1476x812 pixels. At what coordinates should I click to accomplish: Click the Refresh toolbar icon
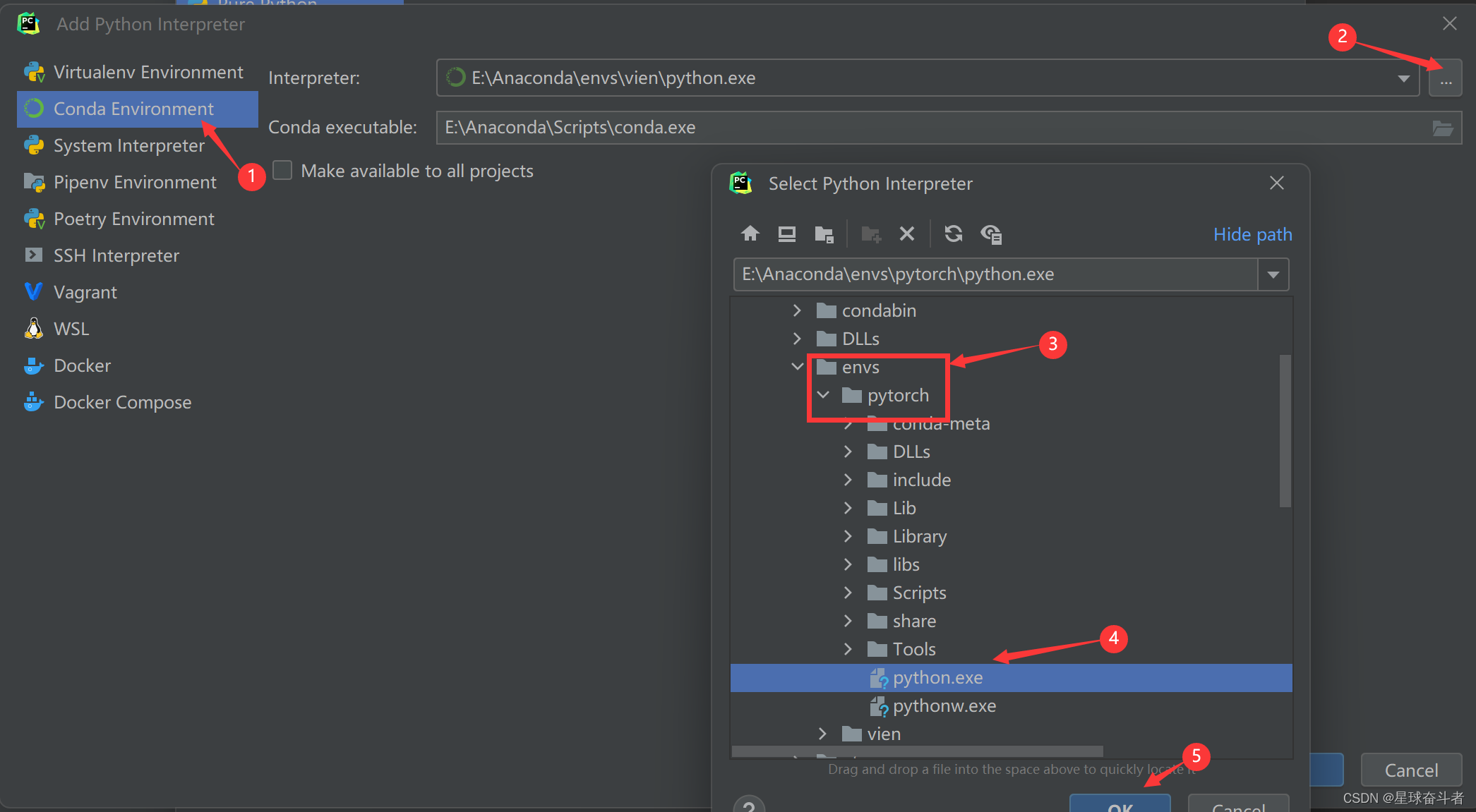click(953, 234)
